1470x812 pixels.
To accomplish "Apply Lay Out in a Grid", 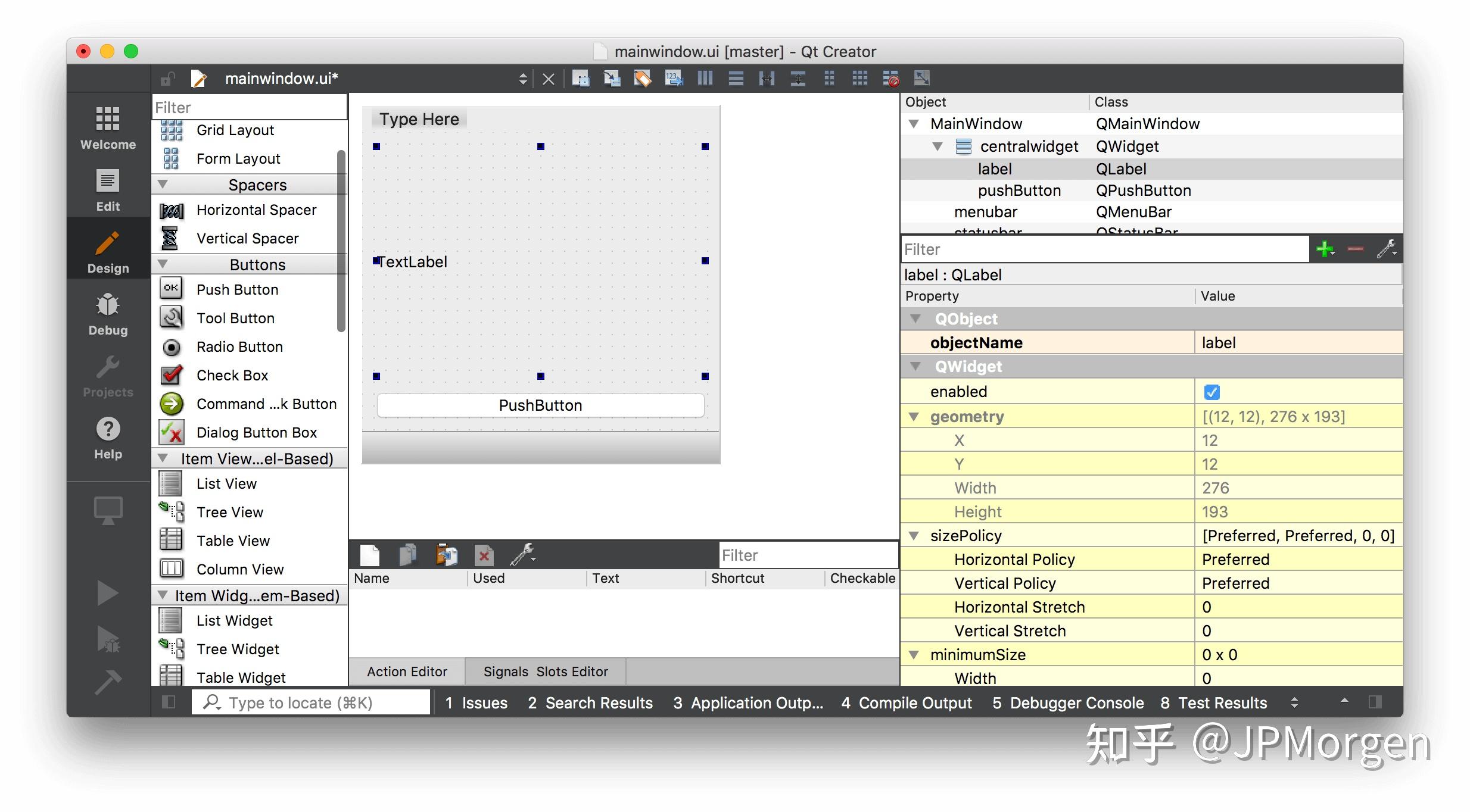I will [861, 78].
